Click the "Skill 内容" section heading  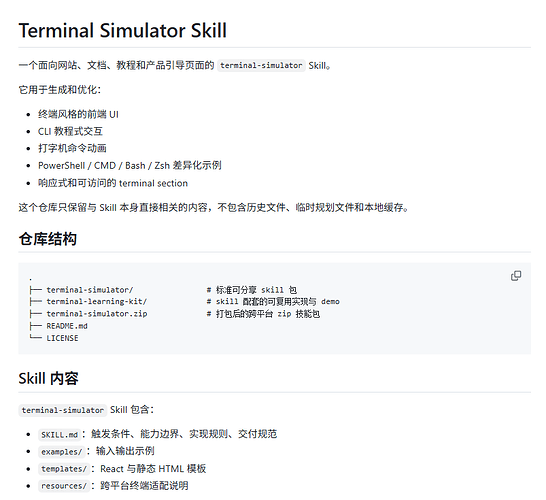[x=48, y=378]
